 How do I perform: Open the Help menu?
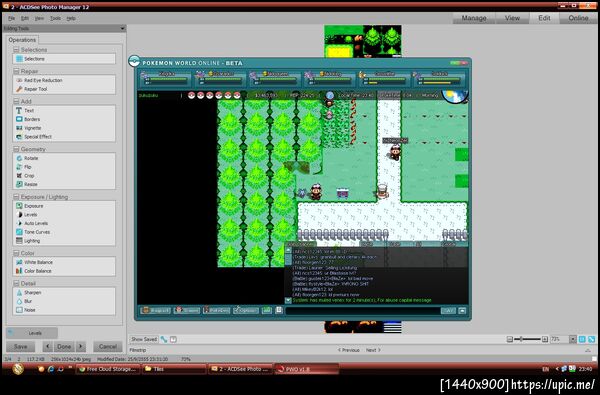tap(71, 18)
